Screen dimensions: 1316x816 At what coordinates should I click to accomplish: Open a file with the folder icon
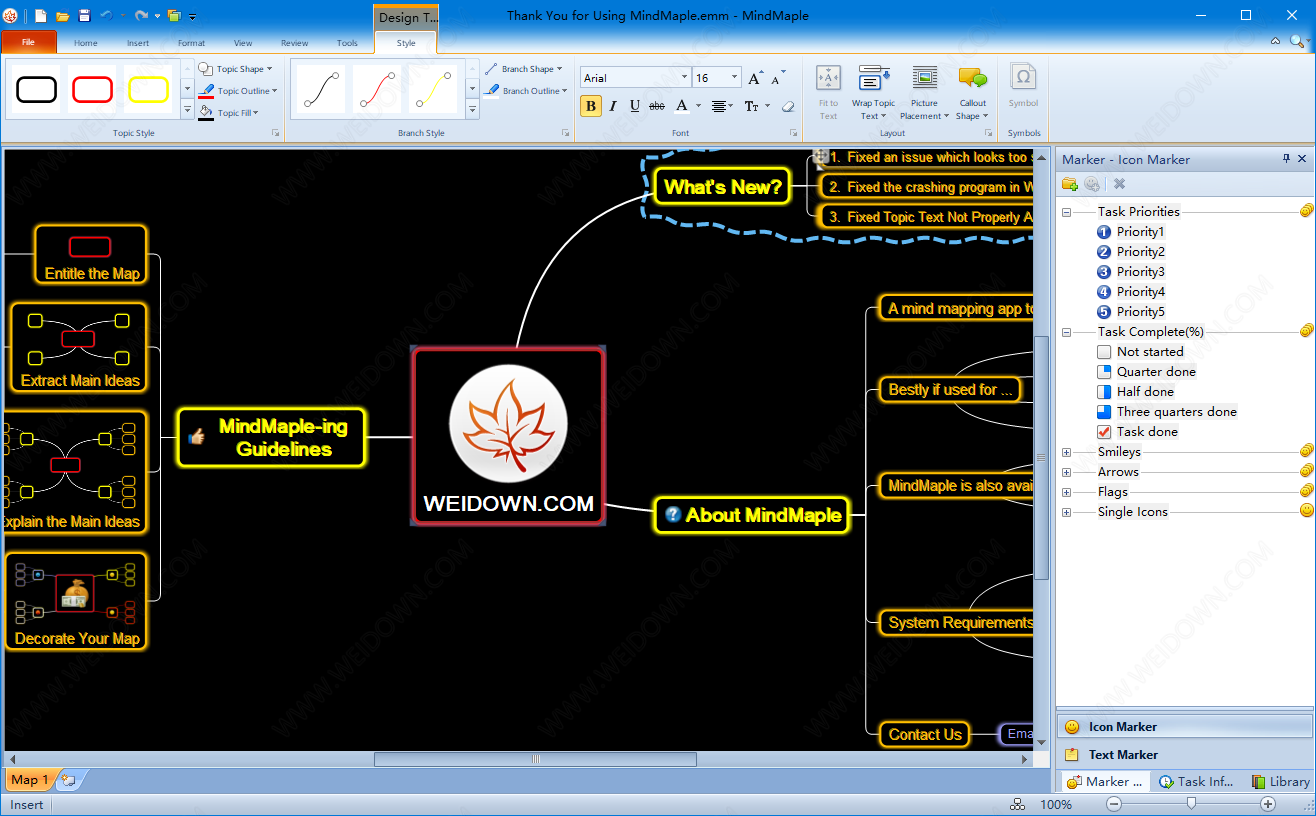point(62,15)
